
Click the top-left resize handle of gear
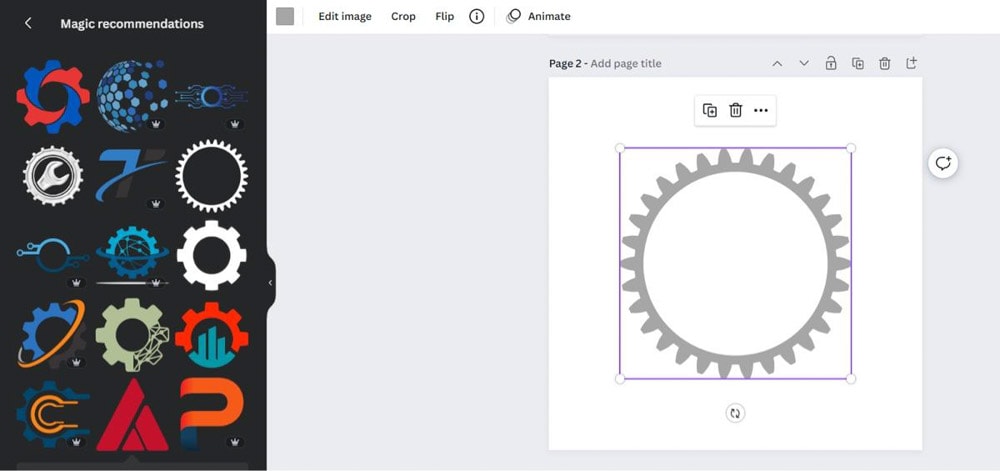[x=620, y=148]
